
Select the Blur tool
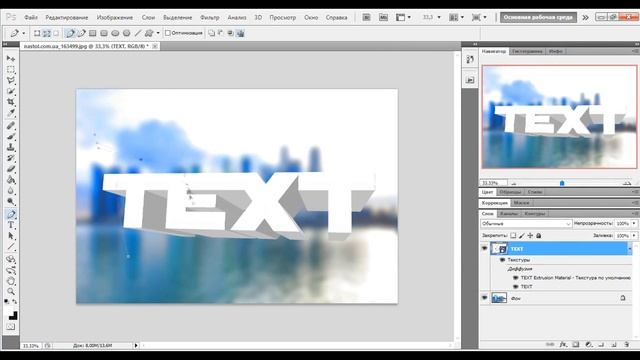(11, 190)
